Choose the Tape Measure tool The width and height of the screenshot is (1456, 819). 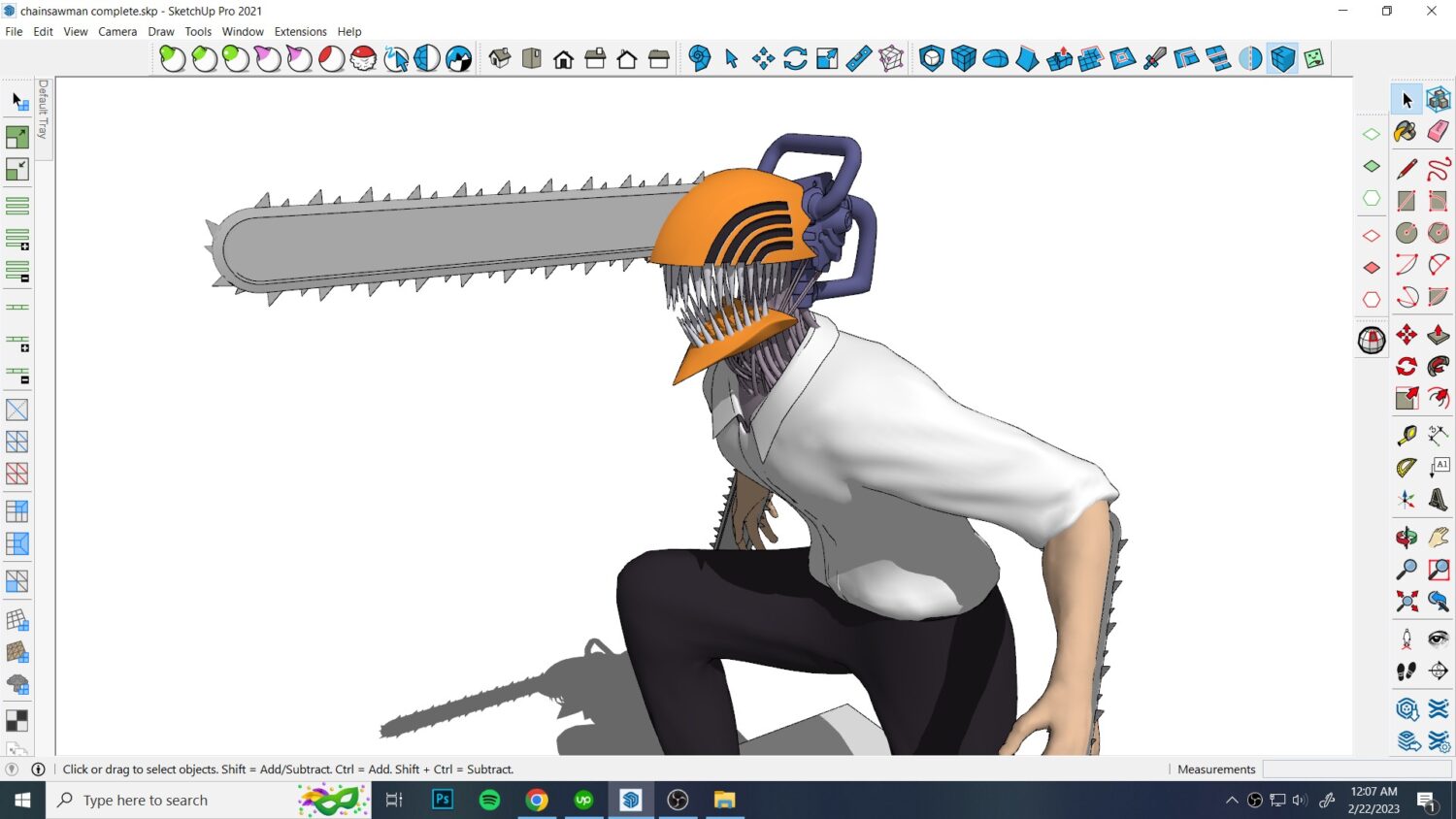click(x=1406, y=436)
